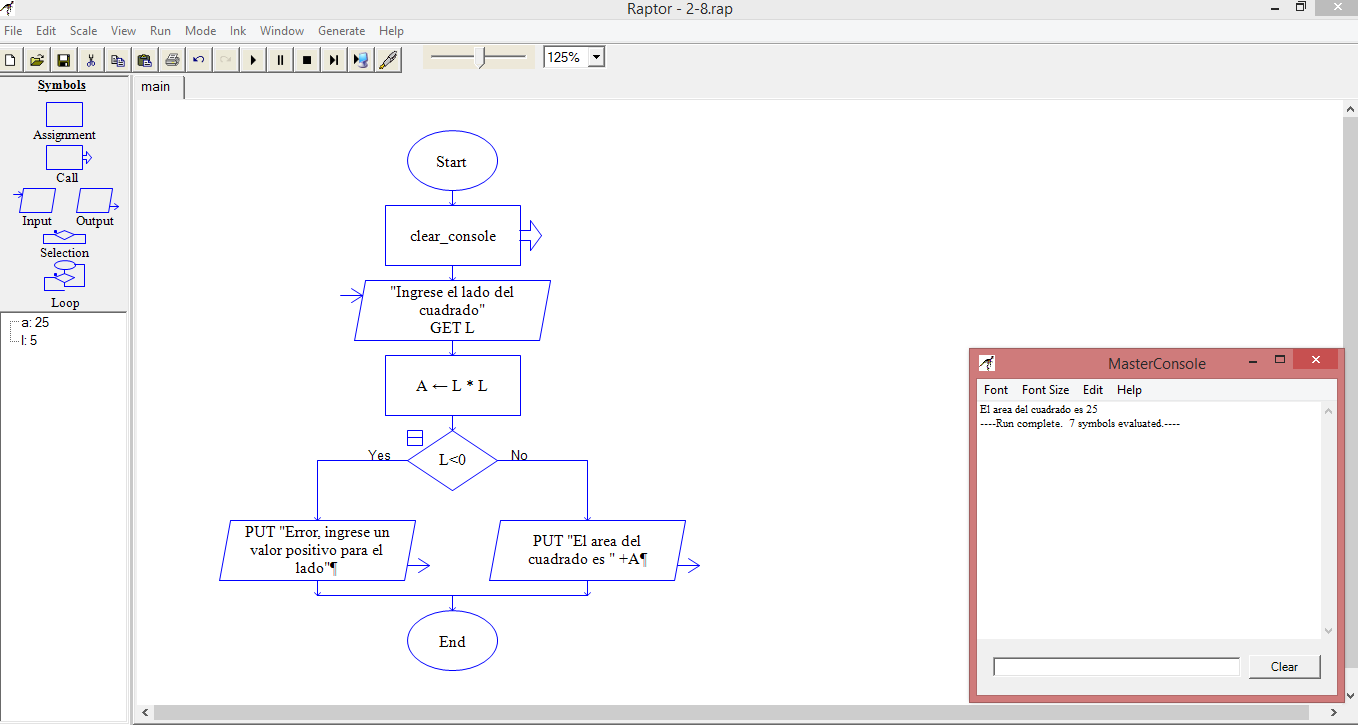The height and width of the screenshot is (725, 1358).
Task: Open Font menu in MasterConsole
Action: tap(996, 390)
